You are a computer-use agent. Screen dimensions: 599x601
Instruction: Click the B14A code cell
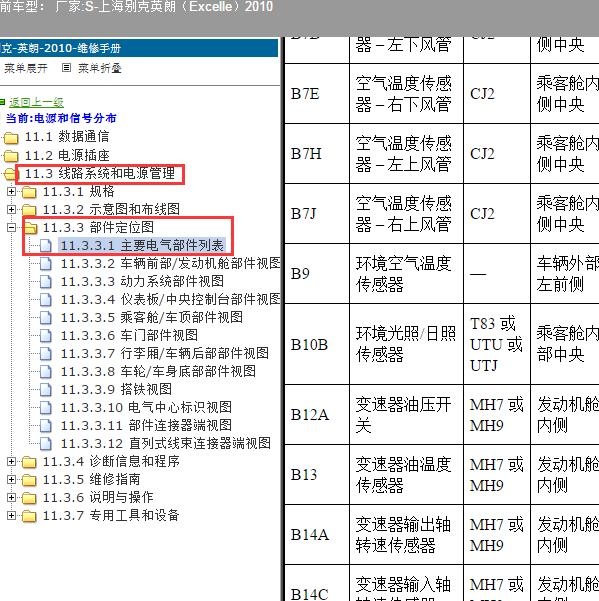(x=317, y=534)
